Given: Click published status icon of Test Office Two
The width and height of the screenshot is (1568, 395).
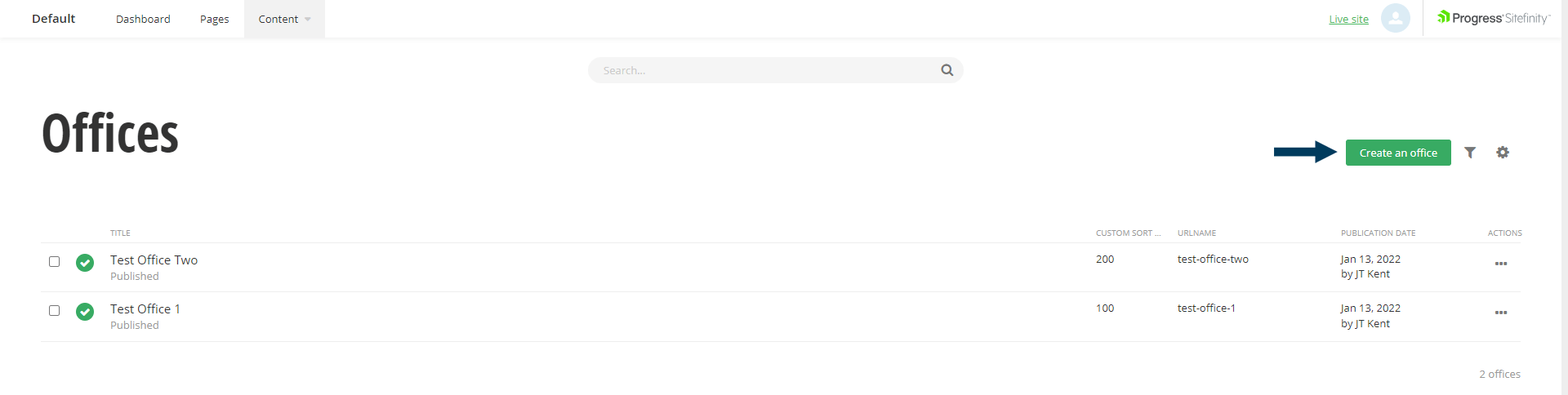Looking at the screenshot, I should pos(85,263).
